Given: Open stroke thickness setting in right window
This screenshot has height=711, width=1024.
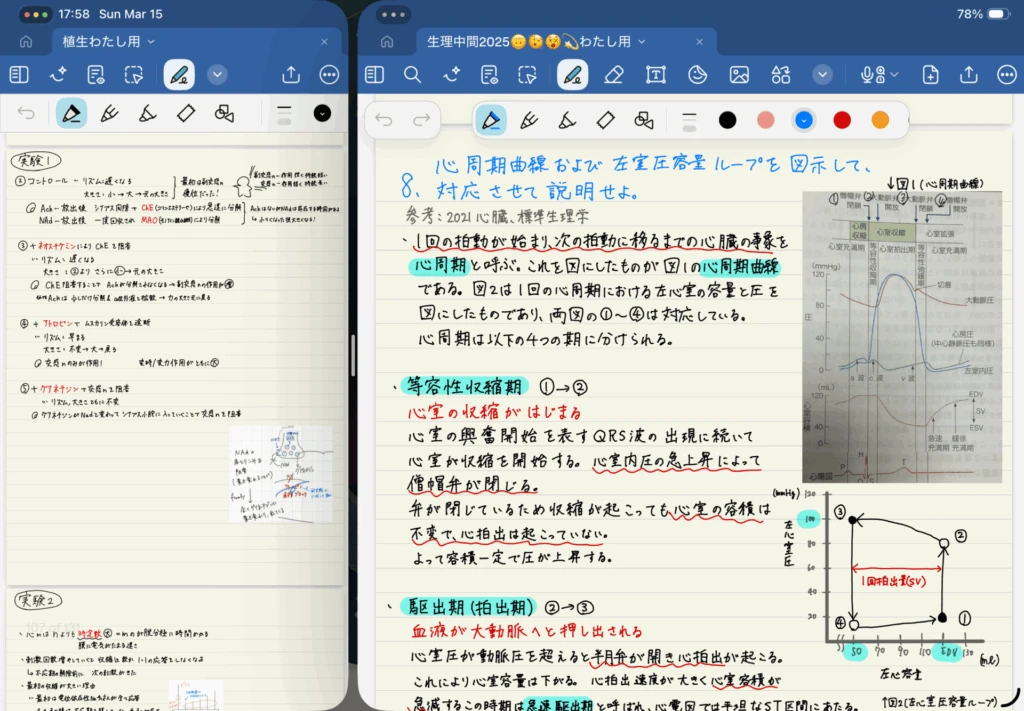Looking at the screenshot, I should click(x=689, y=120).
